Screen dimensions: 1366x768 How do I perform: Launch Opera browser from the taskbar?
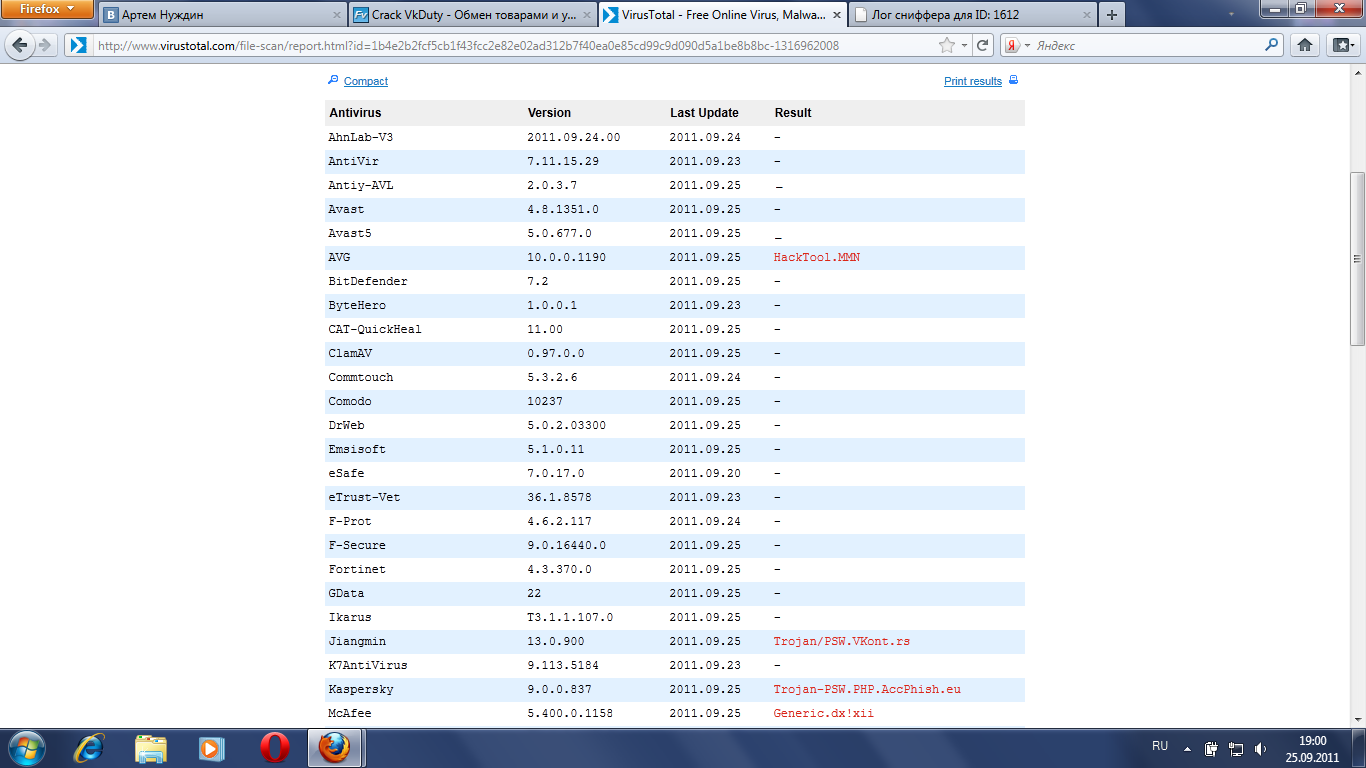click(x=275, y=748)
